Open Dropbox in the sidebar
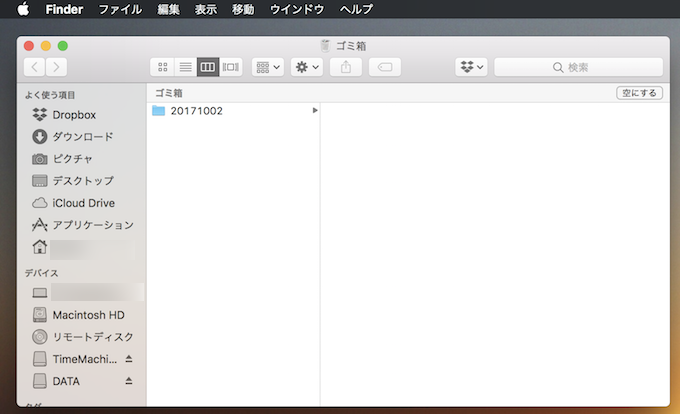 coord(75,115)
